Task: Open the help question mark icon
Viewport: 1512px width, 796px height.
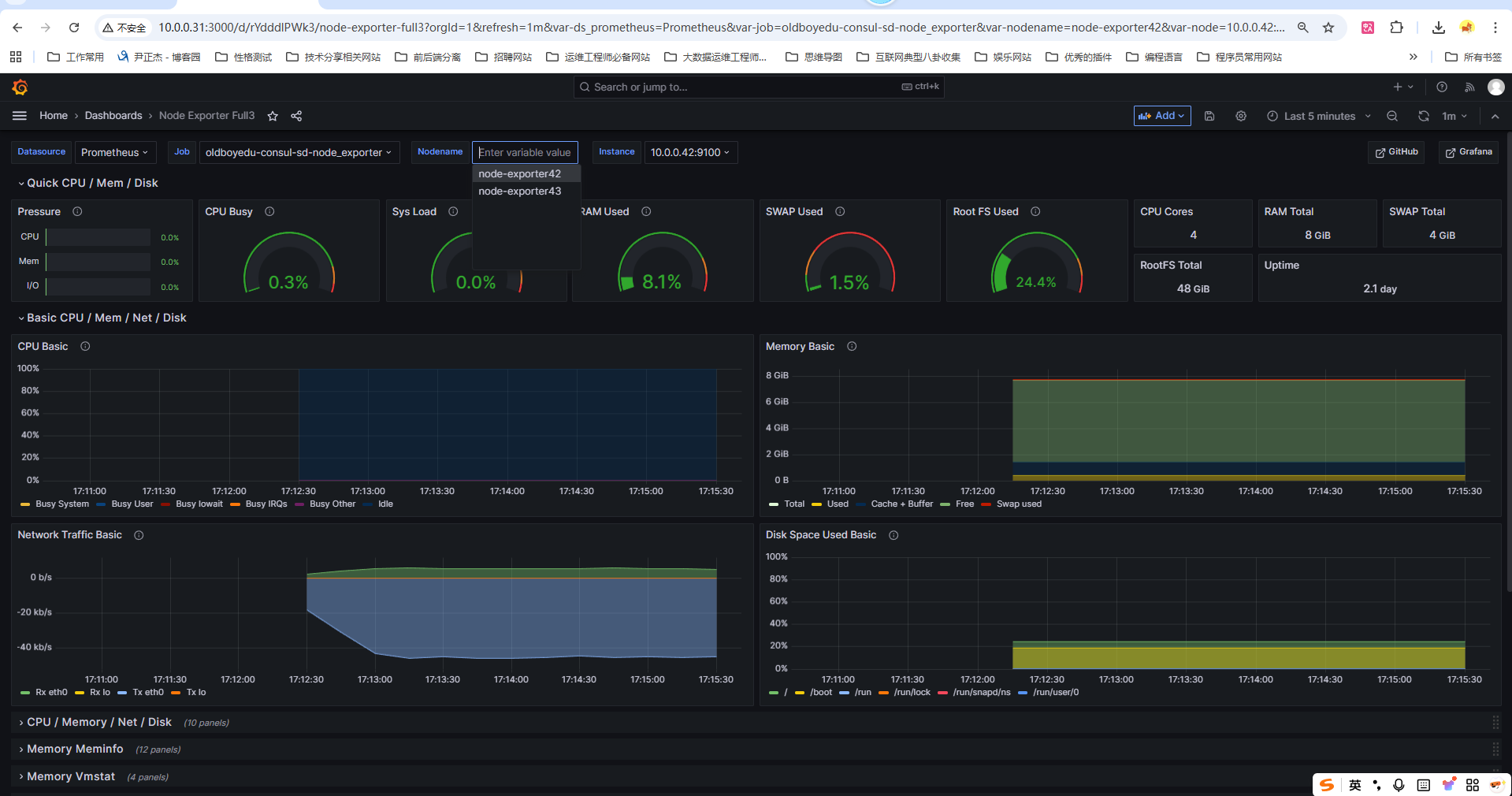Action: coord(1442,87)
